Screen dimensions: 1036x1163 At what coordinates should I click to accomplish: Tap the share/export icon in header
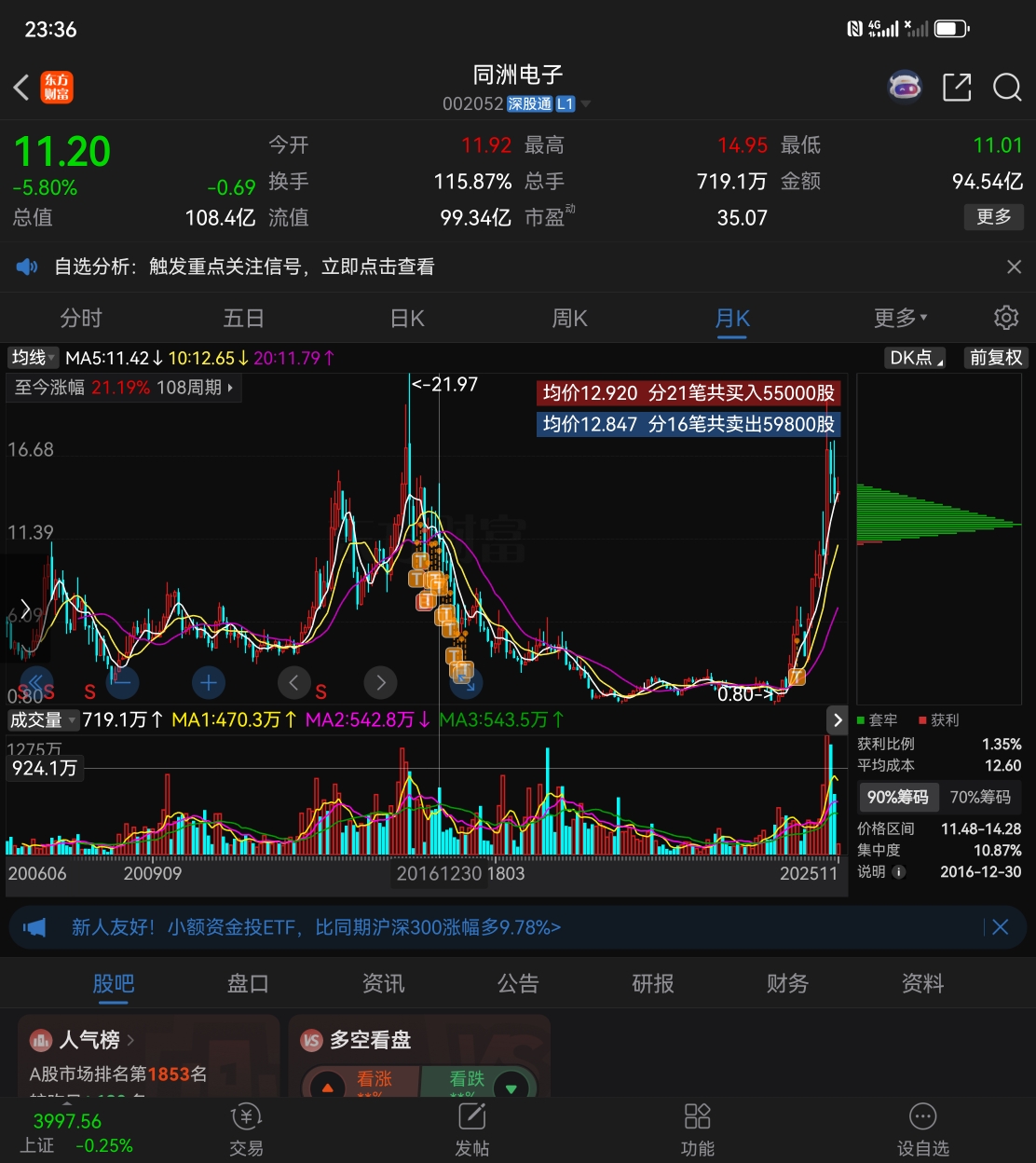[x=957, y=87]
